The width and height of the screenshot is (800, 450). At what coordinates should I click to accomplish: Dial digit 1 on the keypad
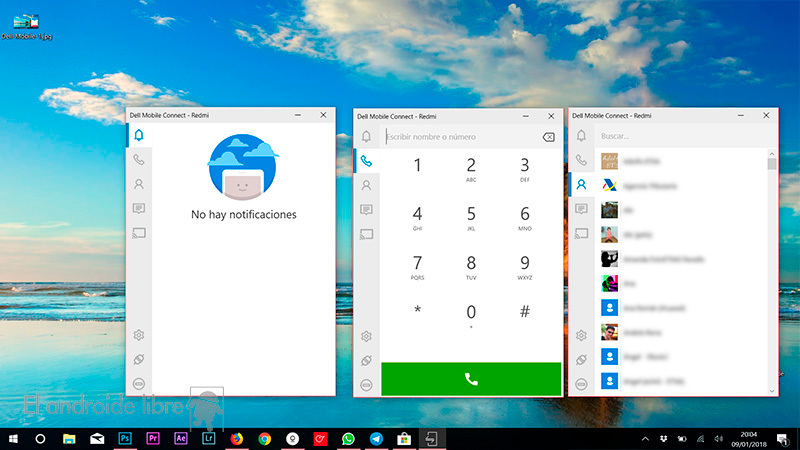coord(417,165)
